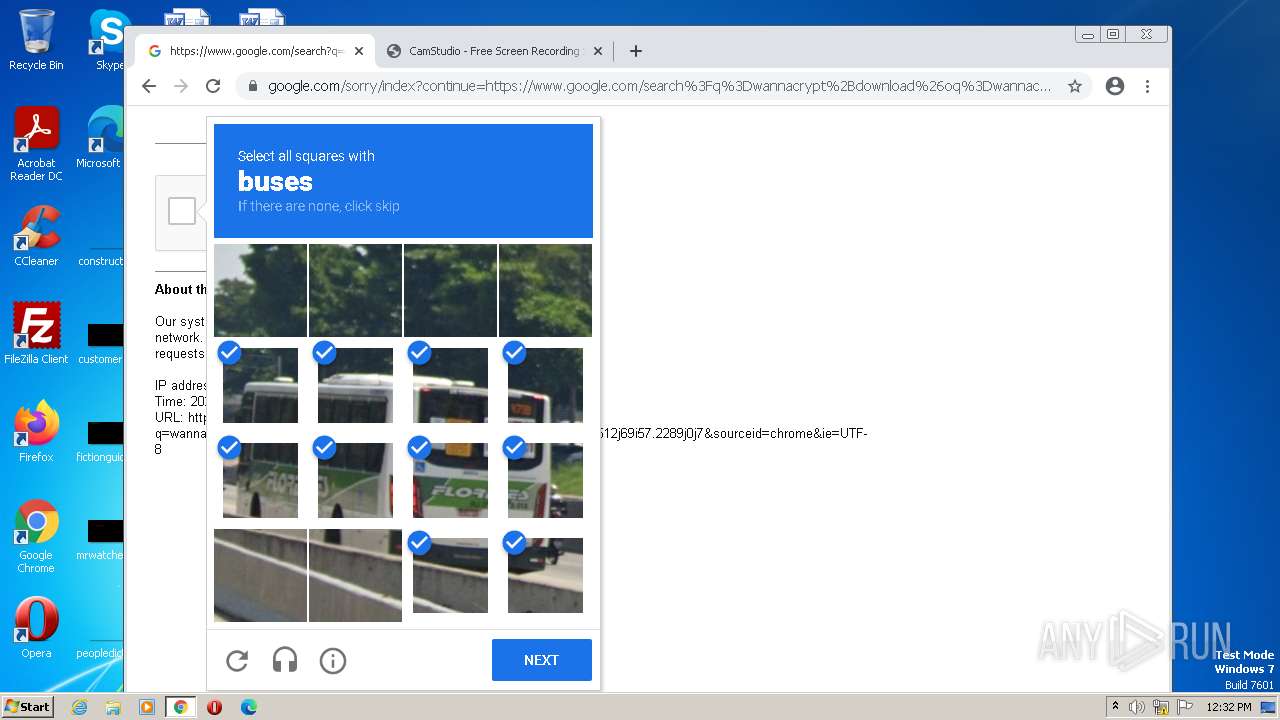Deselect bus tile in row three, fourth column
1280x720 pixels.
[545, 480]
